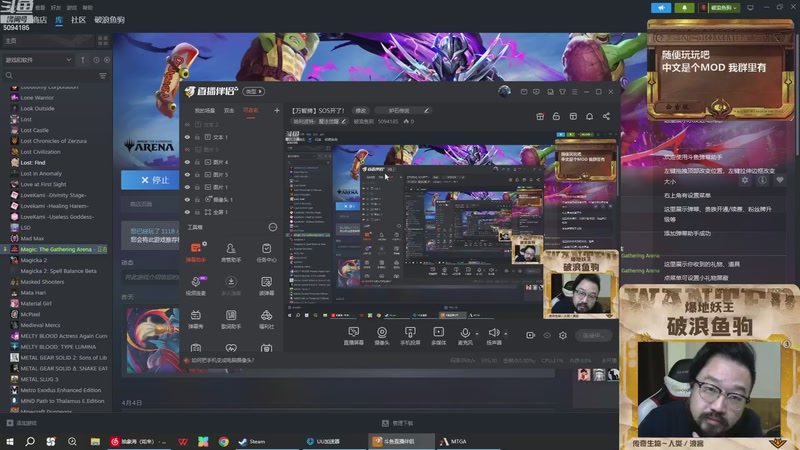
Task: Open 歌词助手 tool in 直播伴侣
Action: [x=231, y=319]
